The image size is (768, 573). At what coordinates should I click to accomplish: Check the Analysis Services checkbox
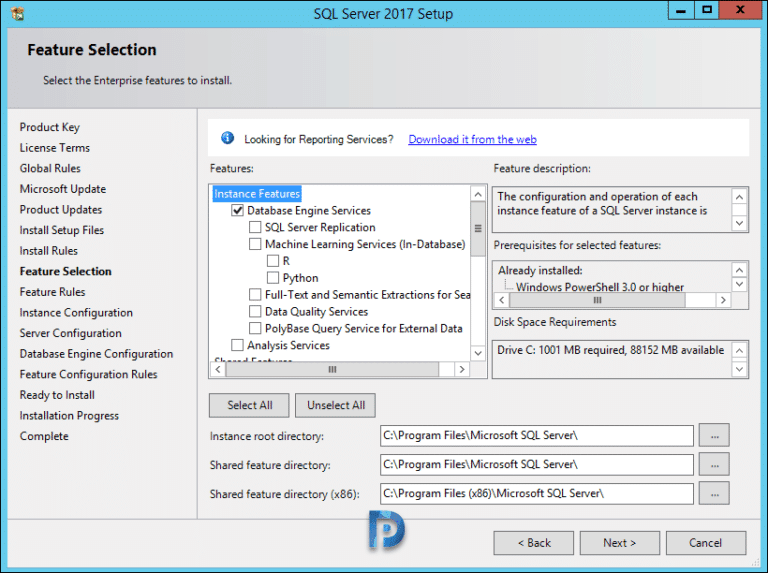pyautogui.click(x=238, y=345)
